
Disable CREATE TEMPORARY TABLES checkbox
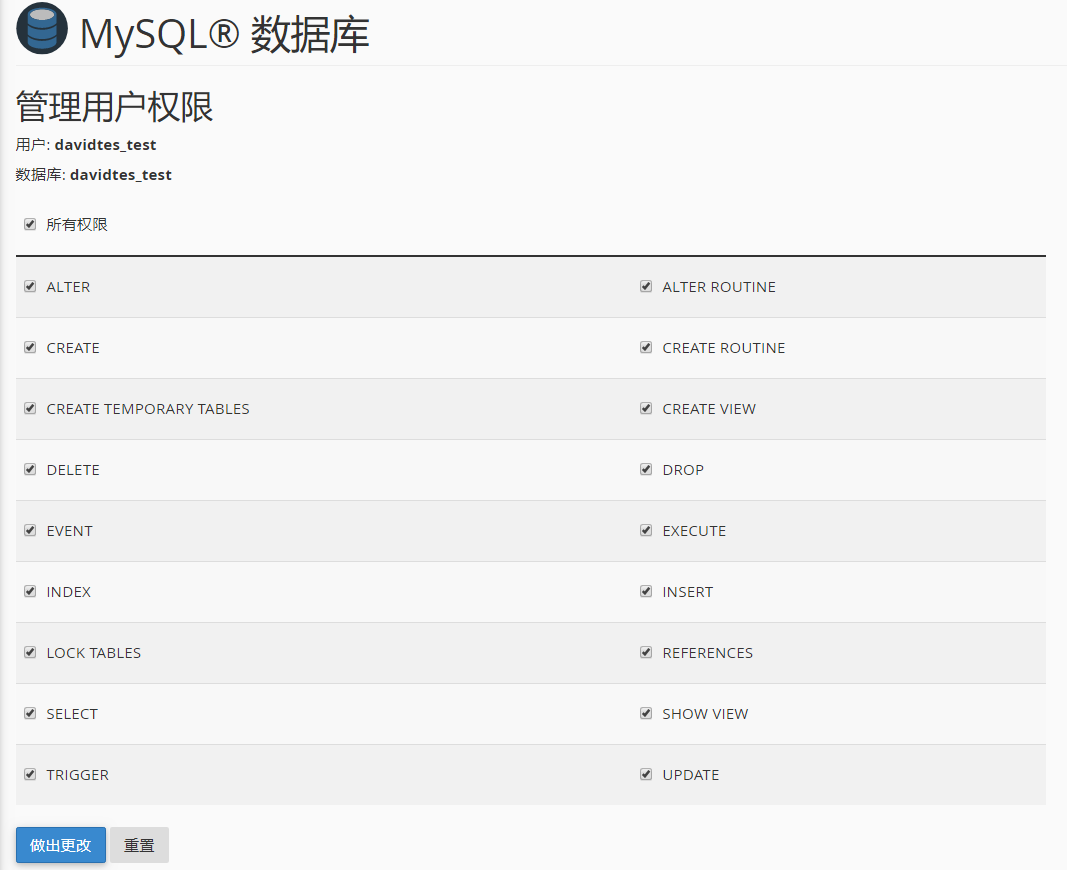pyautogui.click(x=30, y=408)
